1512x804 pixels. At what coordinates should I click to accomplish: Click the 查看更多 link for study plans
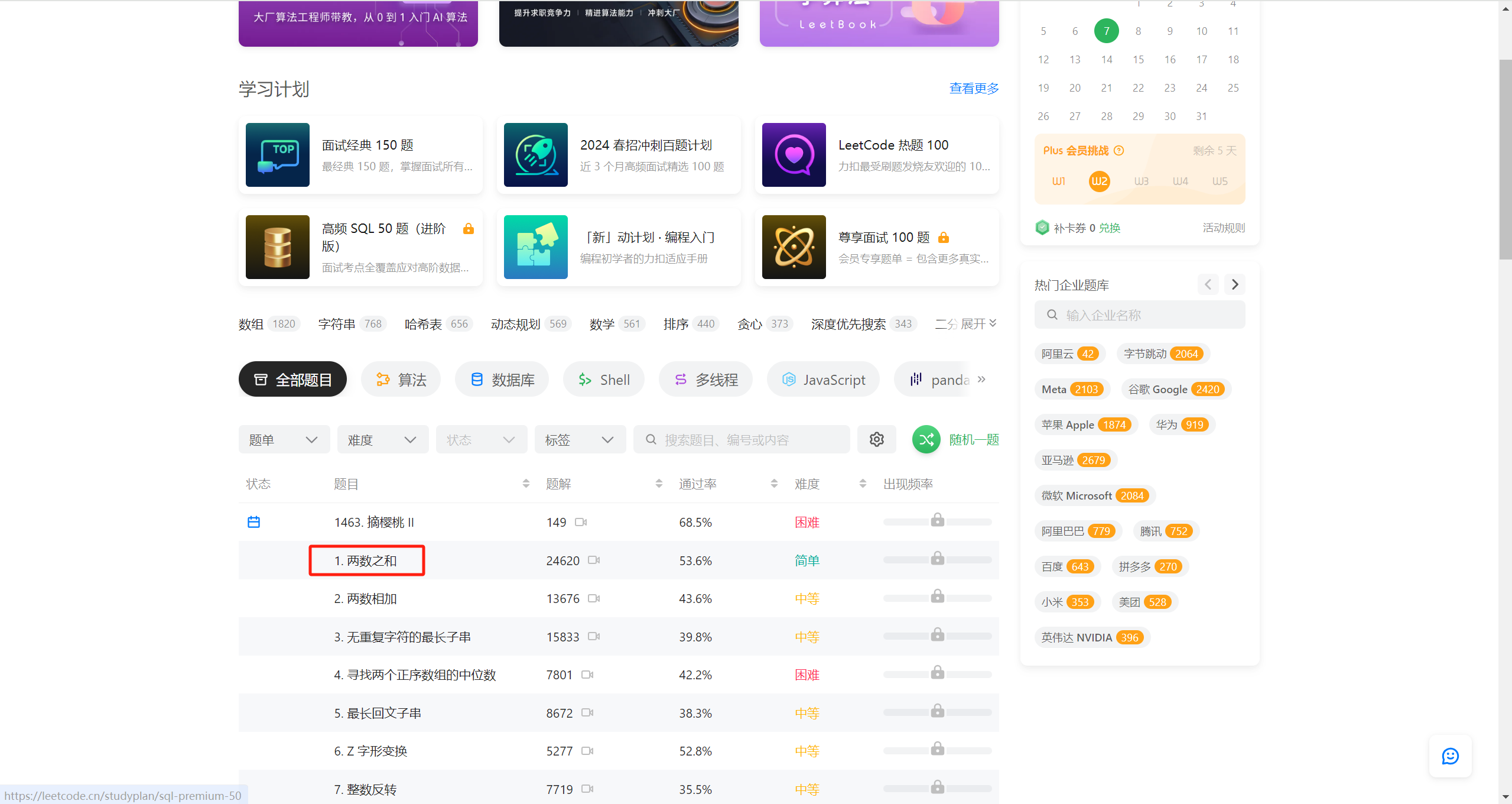[974, 88]
